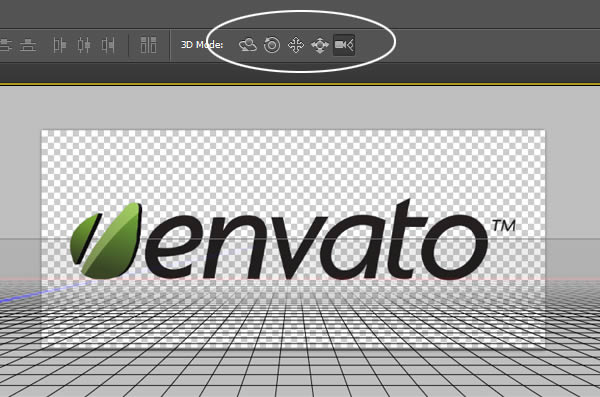
Task: Click the 3D Mode label
Action: coord(202,45)
